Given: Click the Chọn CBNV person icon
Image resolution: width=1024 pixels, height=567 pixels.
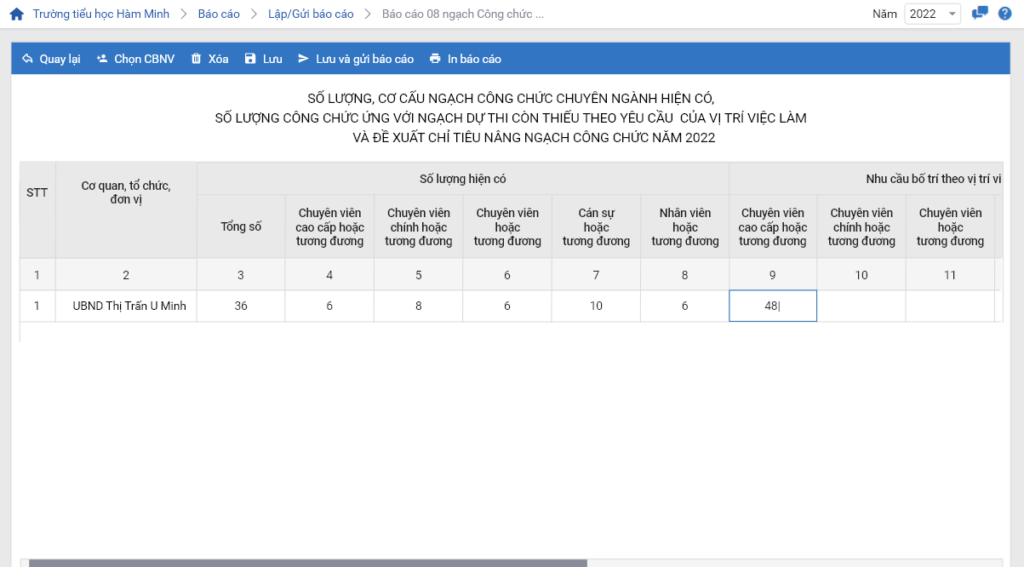Looking at the screenshot, I should point(102,59).
